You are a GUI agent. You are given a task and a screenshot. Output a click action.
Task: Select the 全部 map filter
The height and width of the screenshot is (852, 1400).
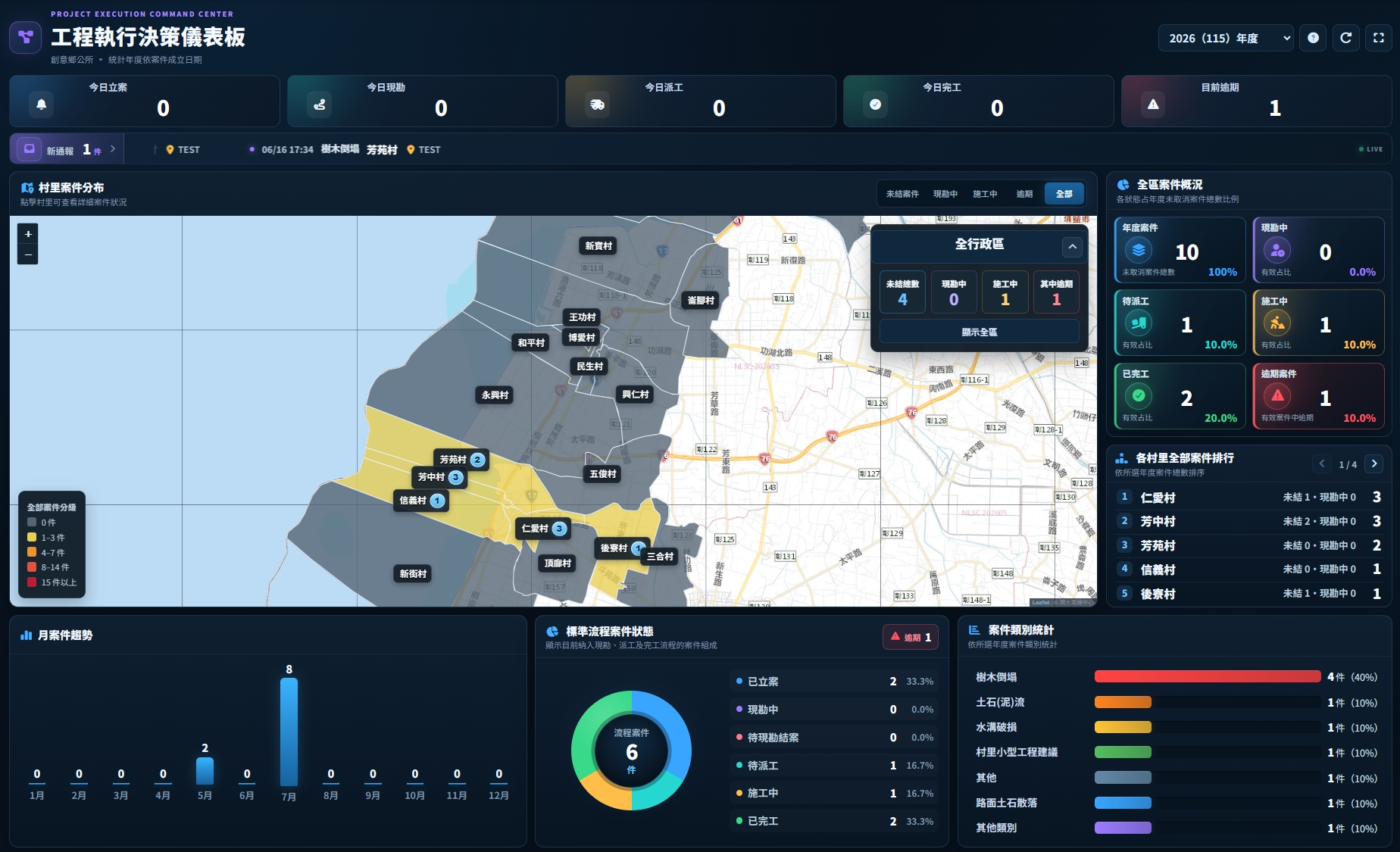[x=1064, y=194]
